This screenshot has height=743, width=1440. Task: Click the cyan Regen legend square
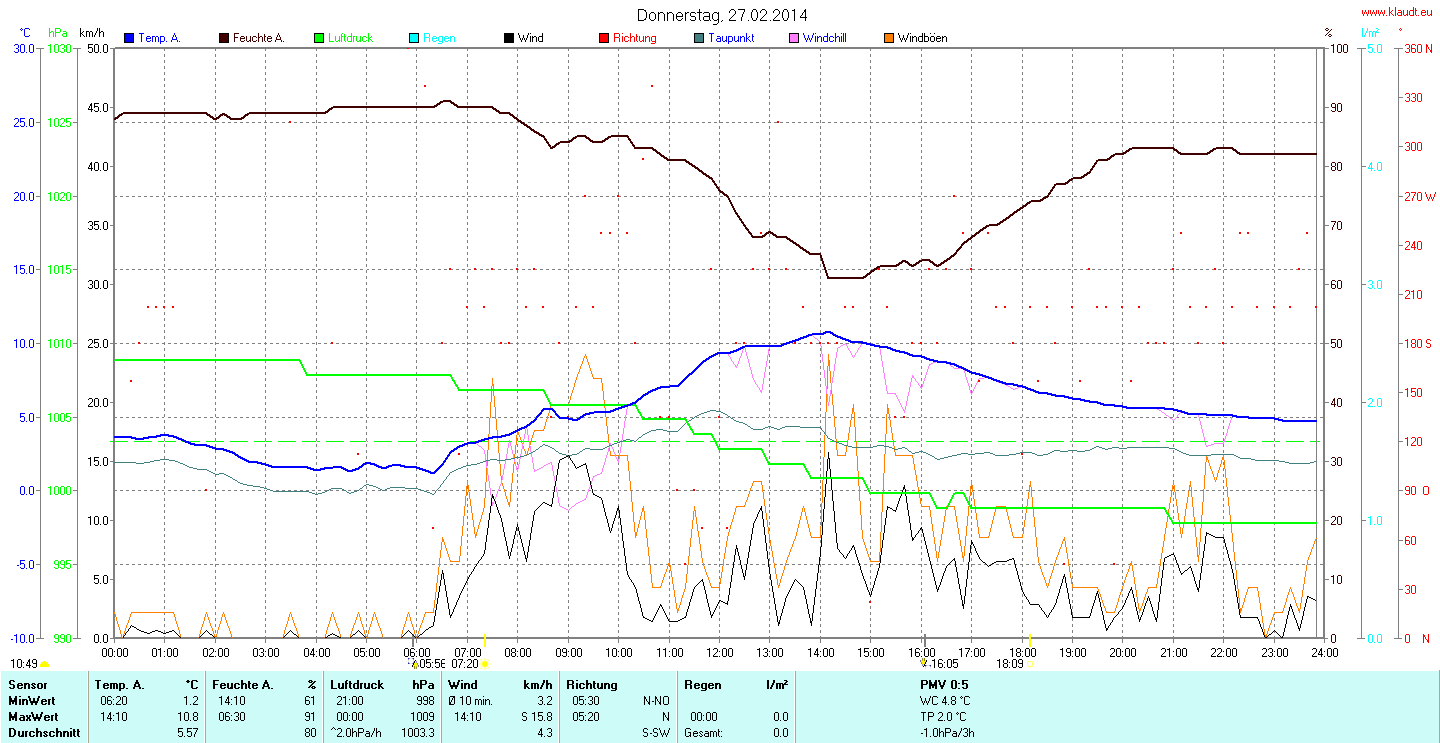coord(415,38)
